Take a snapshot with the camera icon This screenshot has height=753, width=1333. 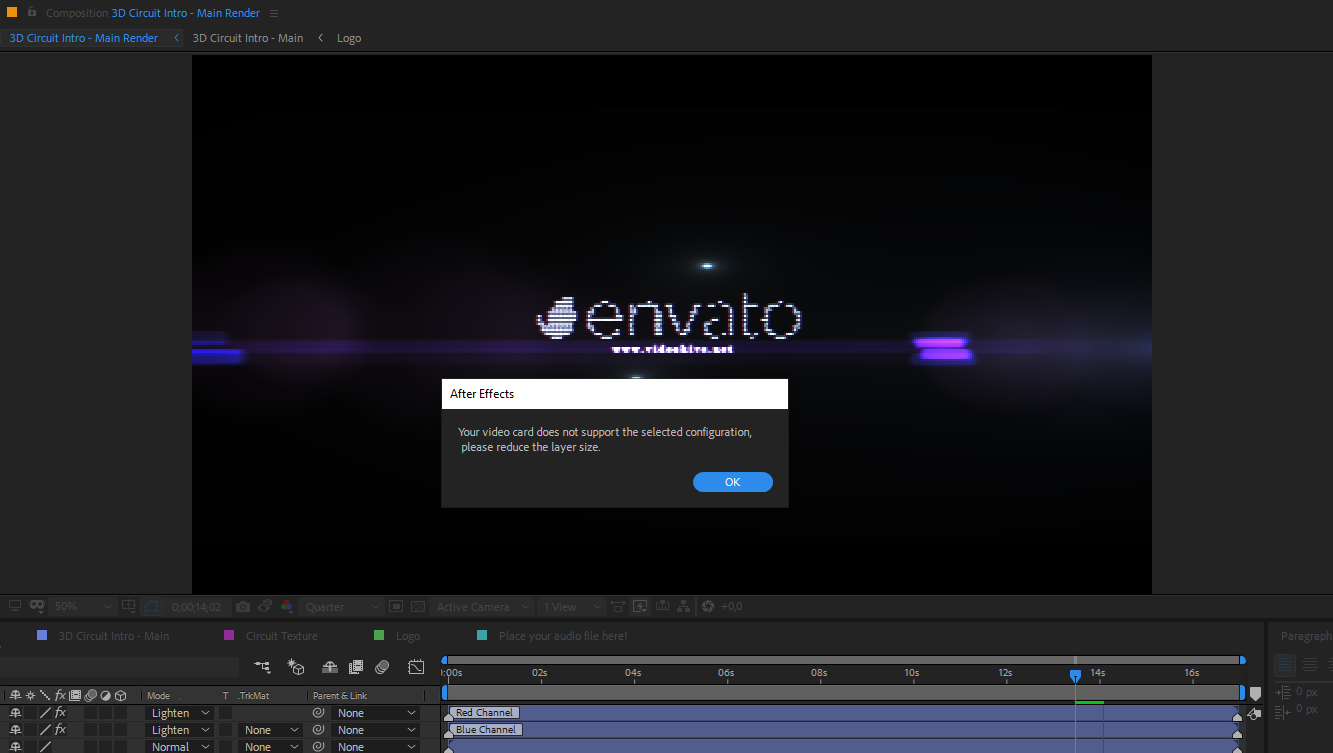(x=243, y=606)
